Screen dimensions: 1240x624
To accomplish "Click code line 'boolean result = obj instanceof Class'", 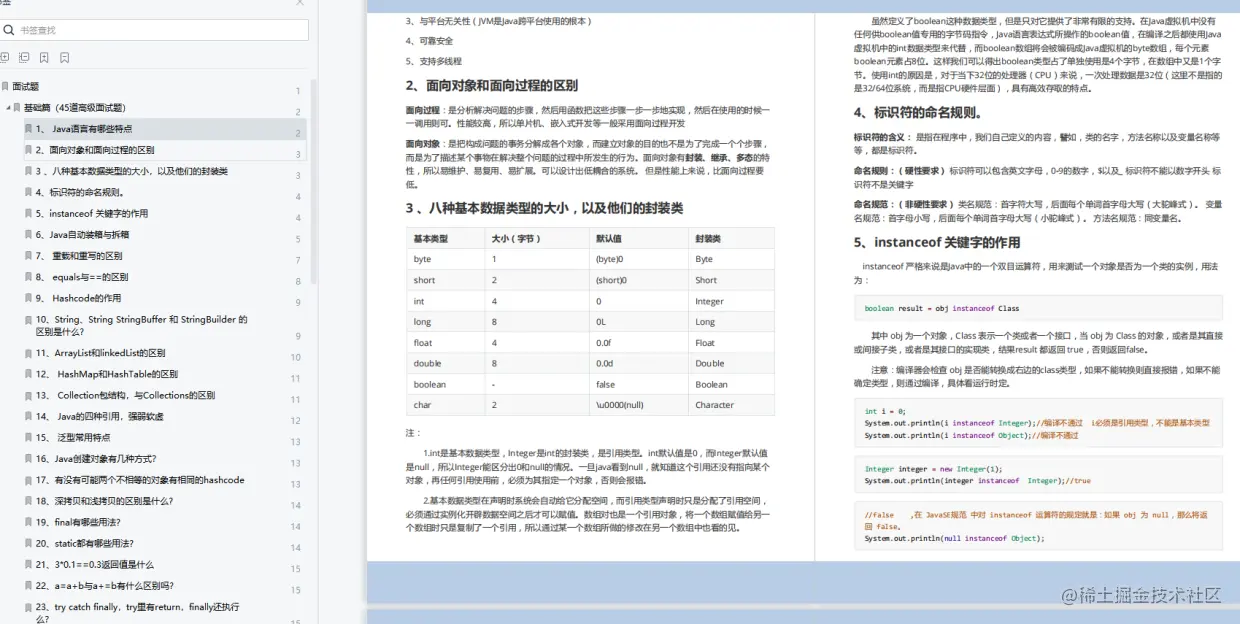I will 942,309.
